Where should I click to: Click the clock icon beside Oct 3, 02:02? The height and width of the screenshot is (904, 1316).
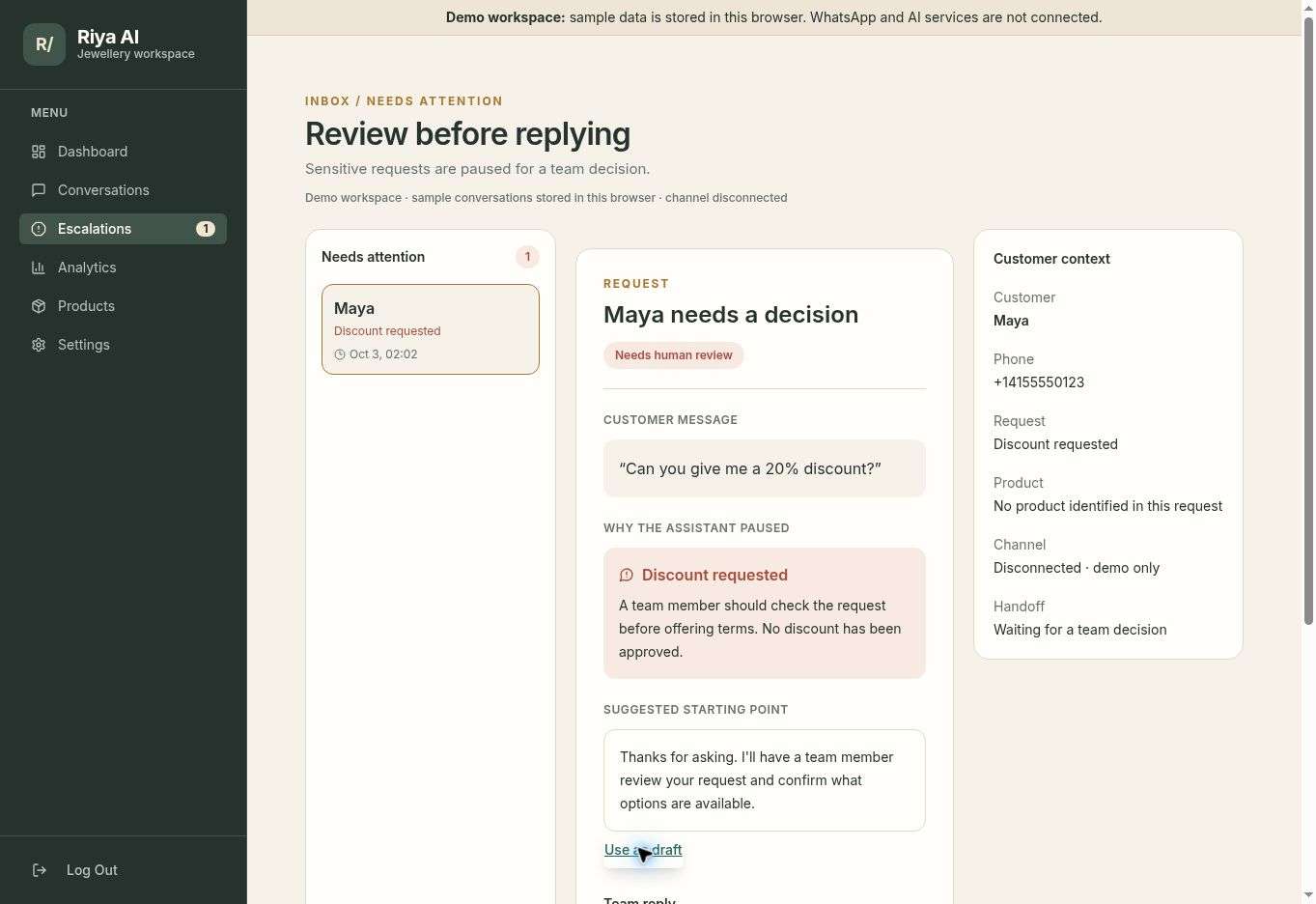tap(340, 354)
